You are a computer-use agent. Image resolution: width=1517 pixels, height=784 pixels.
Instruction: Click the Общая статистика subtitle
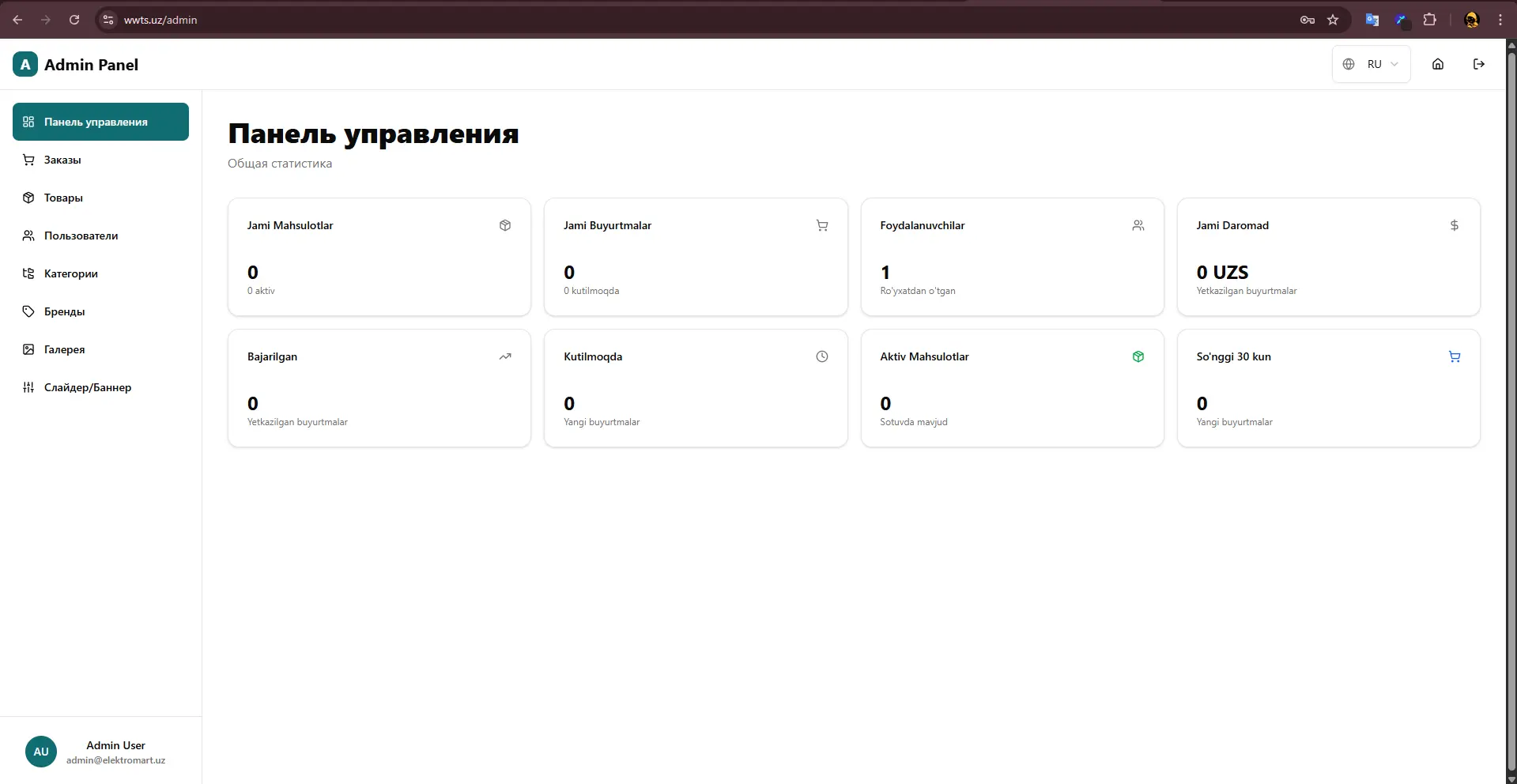[x=280, y=164]
